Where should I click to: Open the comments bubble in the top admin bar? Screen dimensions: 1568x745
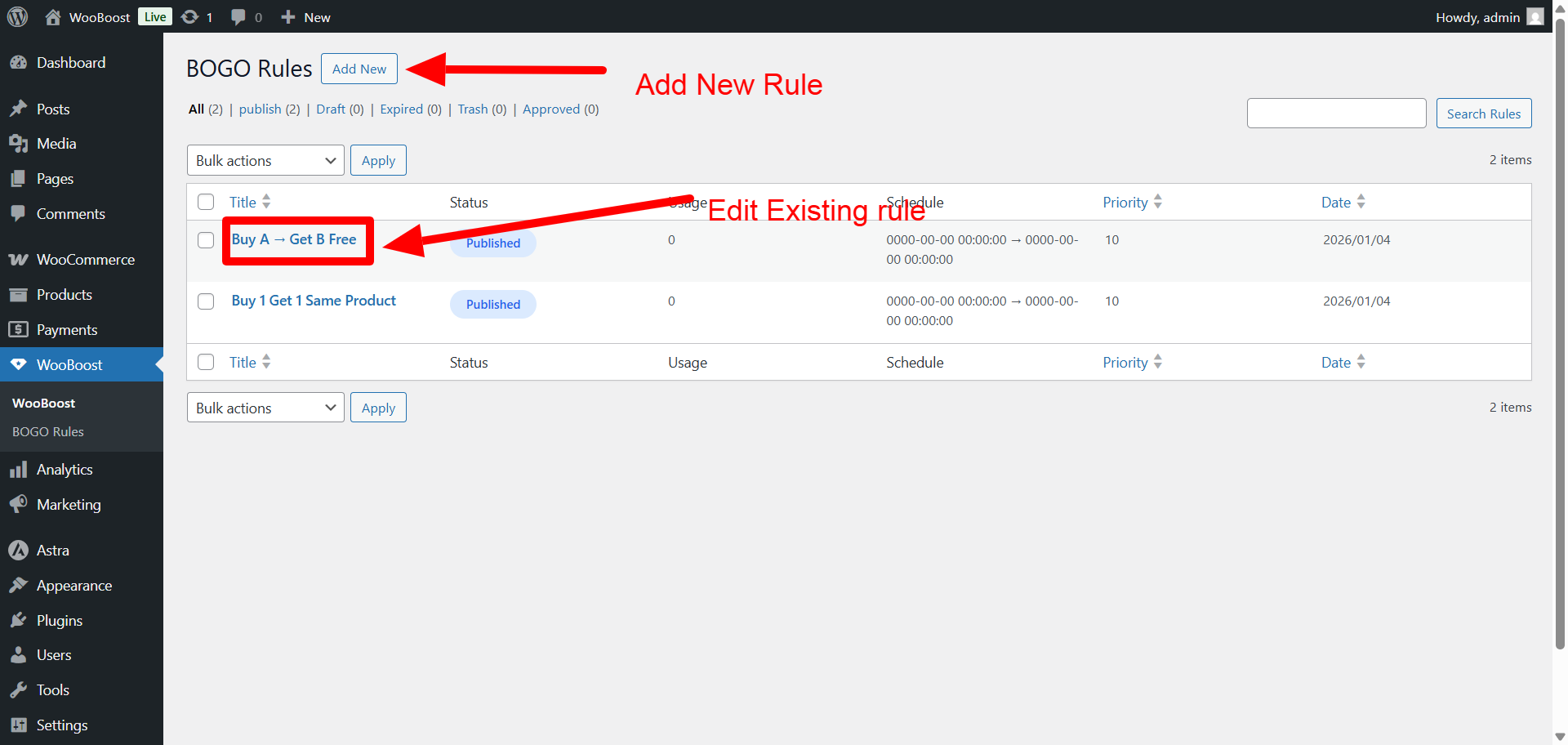[238, 16]
